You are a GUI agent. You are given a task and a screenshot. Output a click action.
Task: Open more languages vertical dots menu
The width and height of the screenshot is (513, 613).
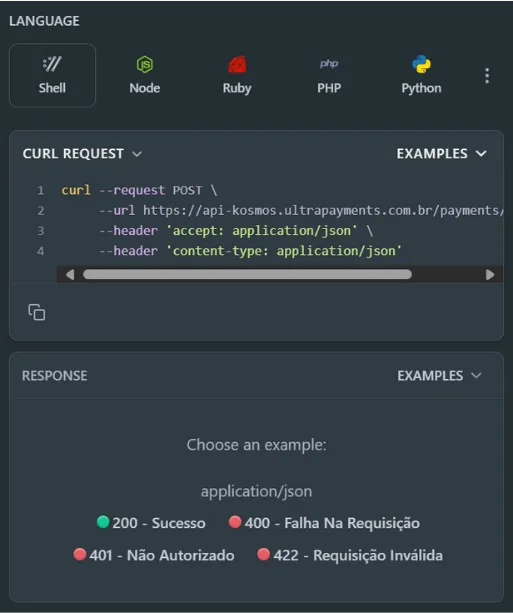487,75
